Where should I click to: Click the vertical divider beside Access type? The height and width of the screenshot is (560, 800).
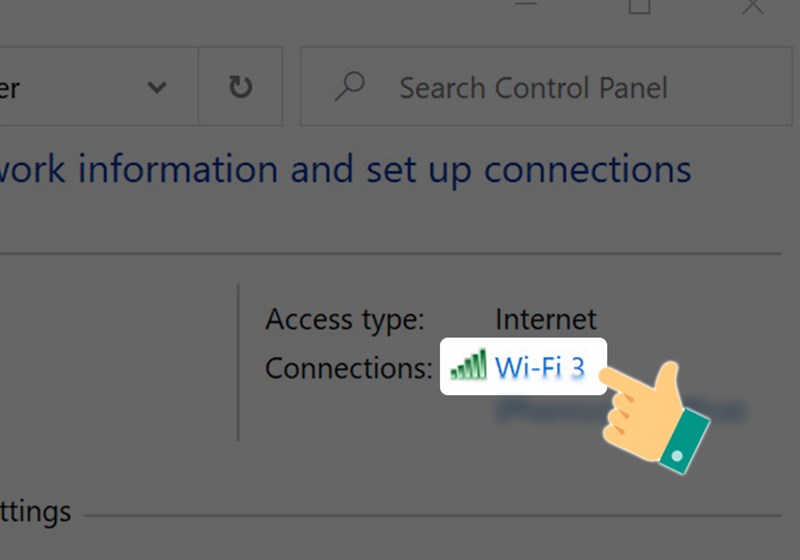pos(238,362)
